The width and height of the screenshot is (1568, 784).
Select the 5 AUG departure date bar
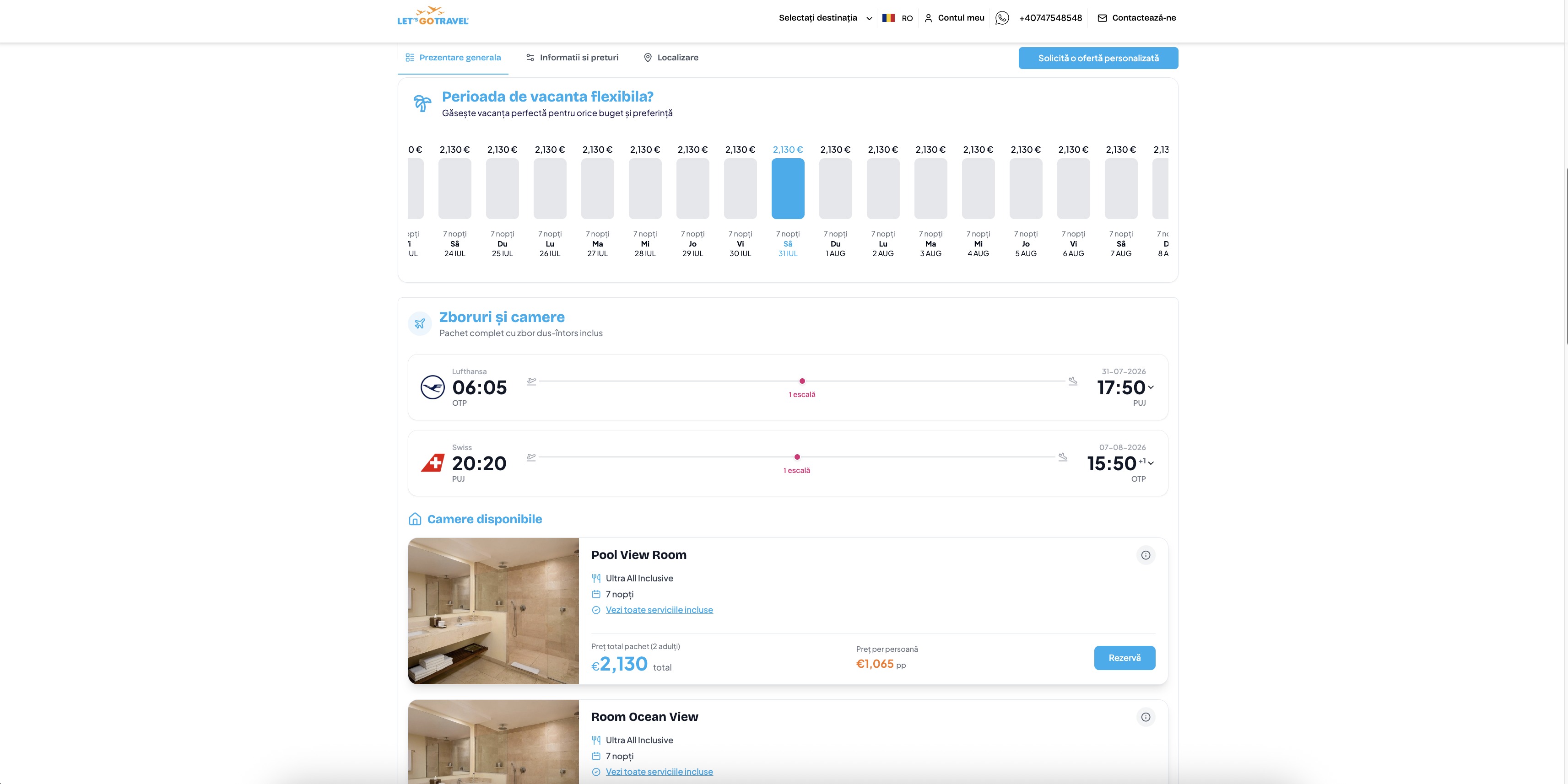coord(1026,188)
